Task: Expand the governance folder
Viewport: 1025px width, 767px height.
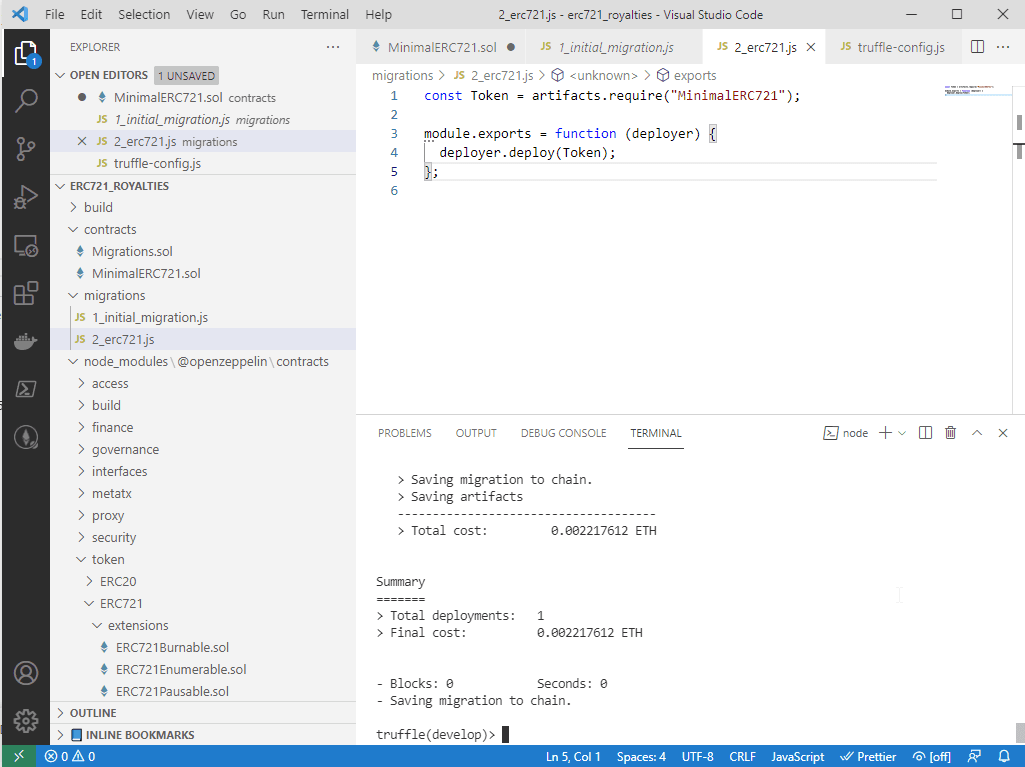Action: pos(81,449)
